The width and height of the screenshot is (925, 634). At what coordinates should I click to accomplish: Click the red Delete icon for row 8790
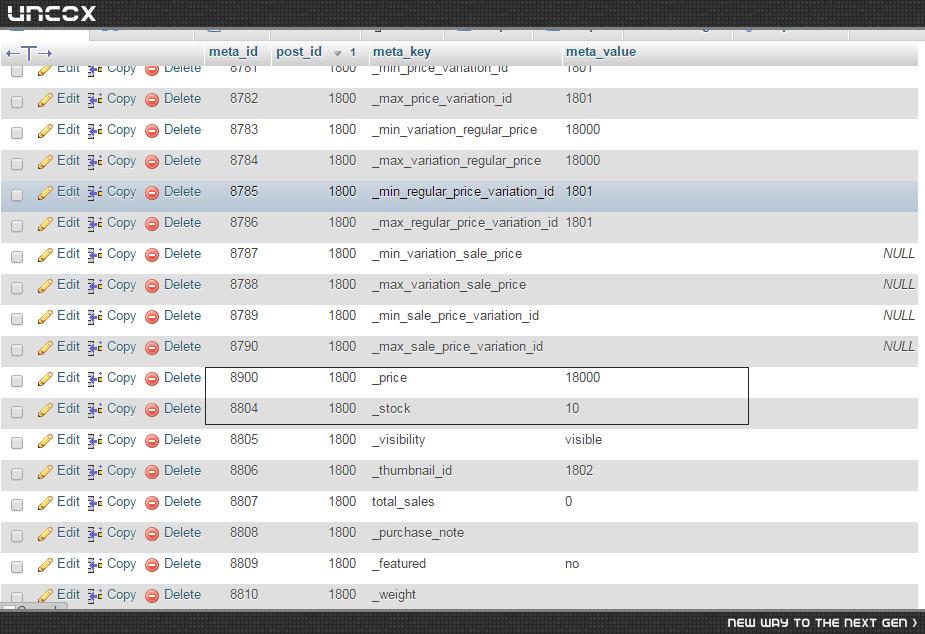point(152,348)
